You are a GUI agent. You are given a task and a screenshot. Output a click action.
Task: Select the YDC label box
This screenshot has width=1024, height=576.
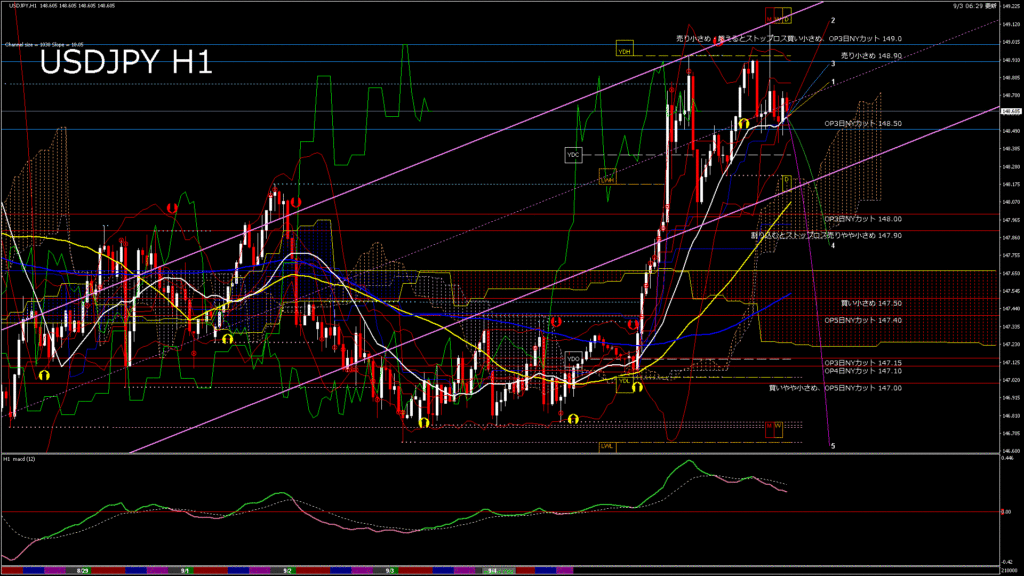point(573,155)
